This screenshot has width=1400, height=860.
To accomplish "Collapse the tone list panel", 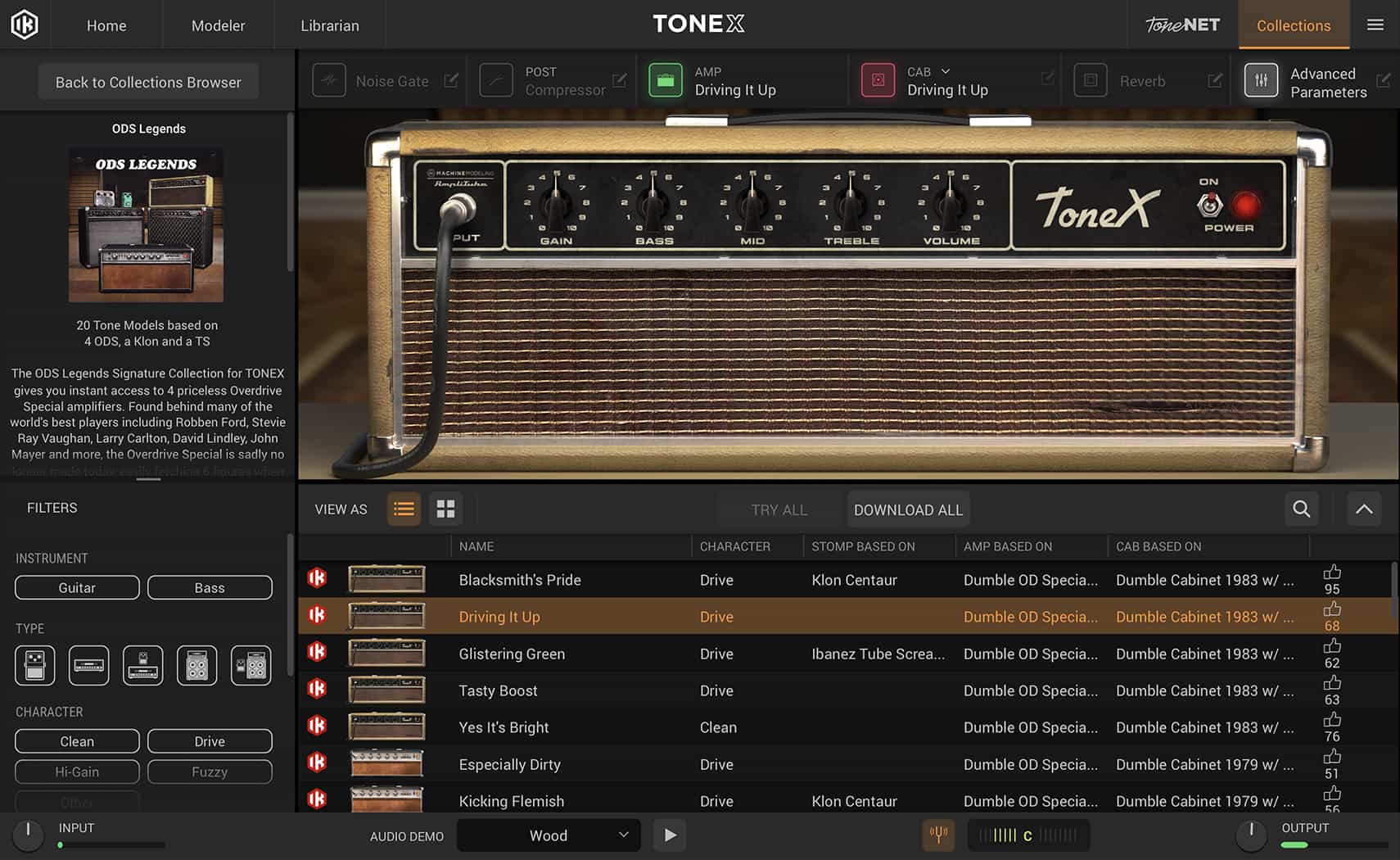I will pyautogui.click(x=1364, y=509).
